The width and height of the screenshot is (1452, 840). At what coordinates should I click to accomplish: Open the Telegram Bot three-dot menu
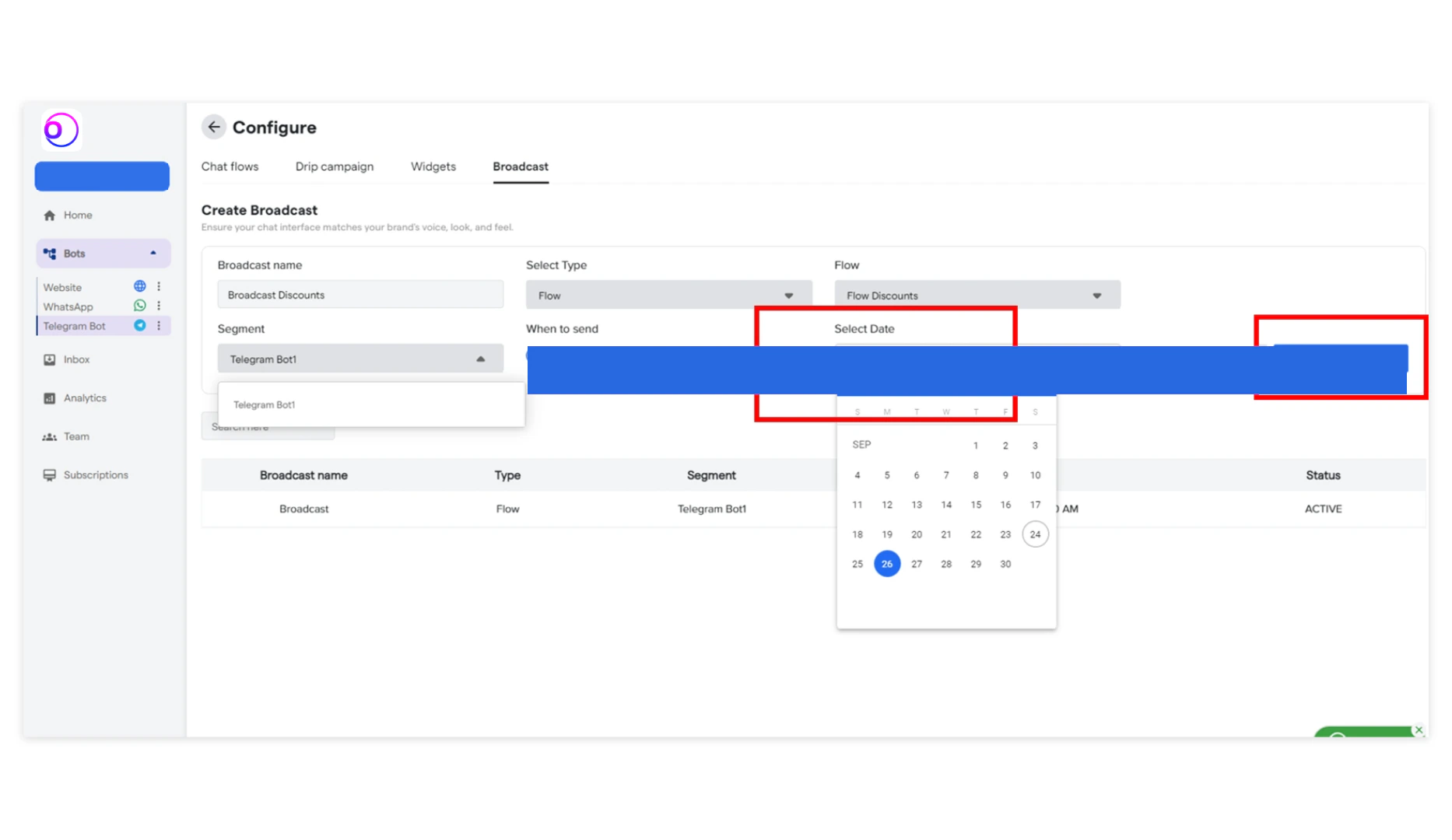tap(159, 325)
